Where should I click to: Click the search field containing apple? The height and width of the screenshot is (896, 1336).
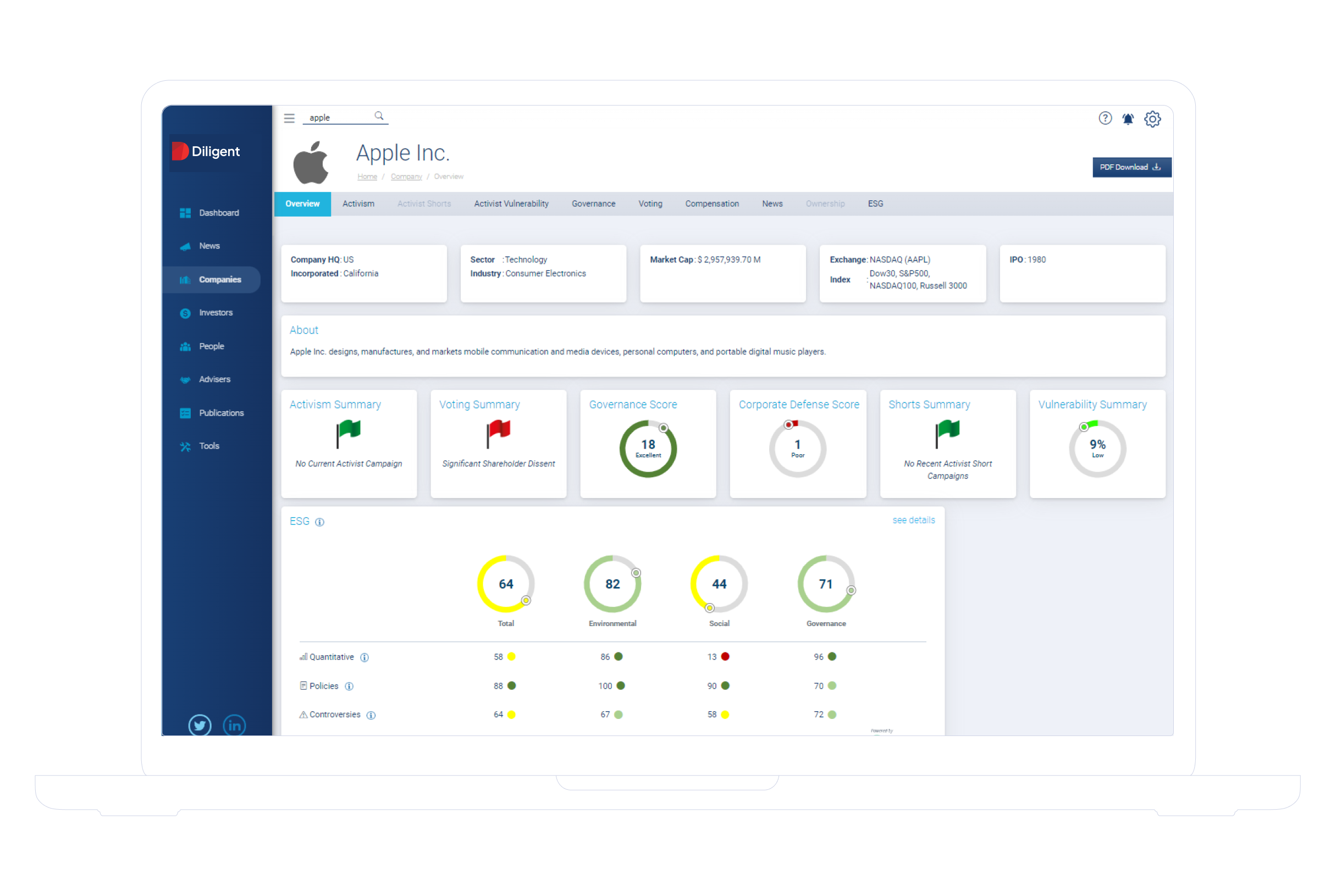[x=345, y=118]
